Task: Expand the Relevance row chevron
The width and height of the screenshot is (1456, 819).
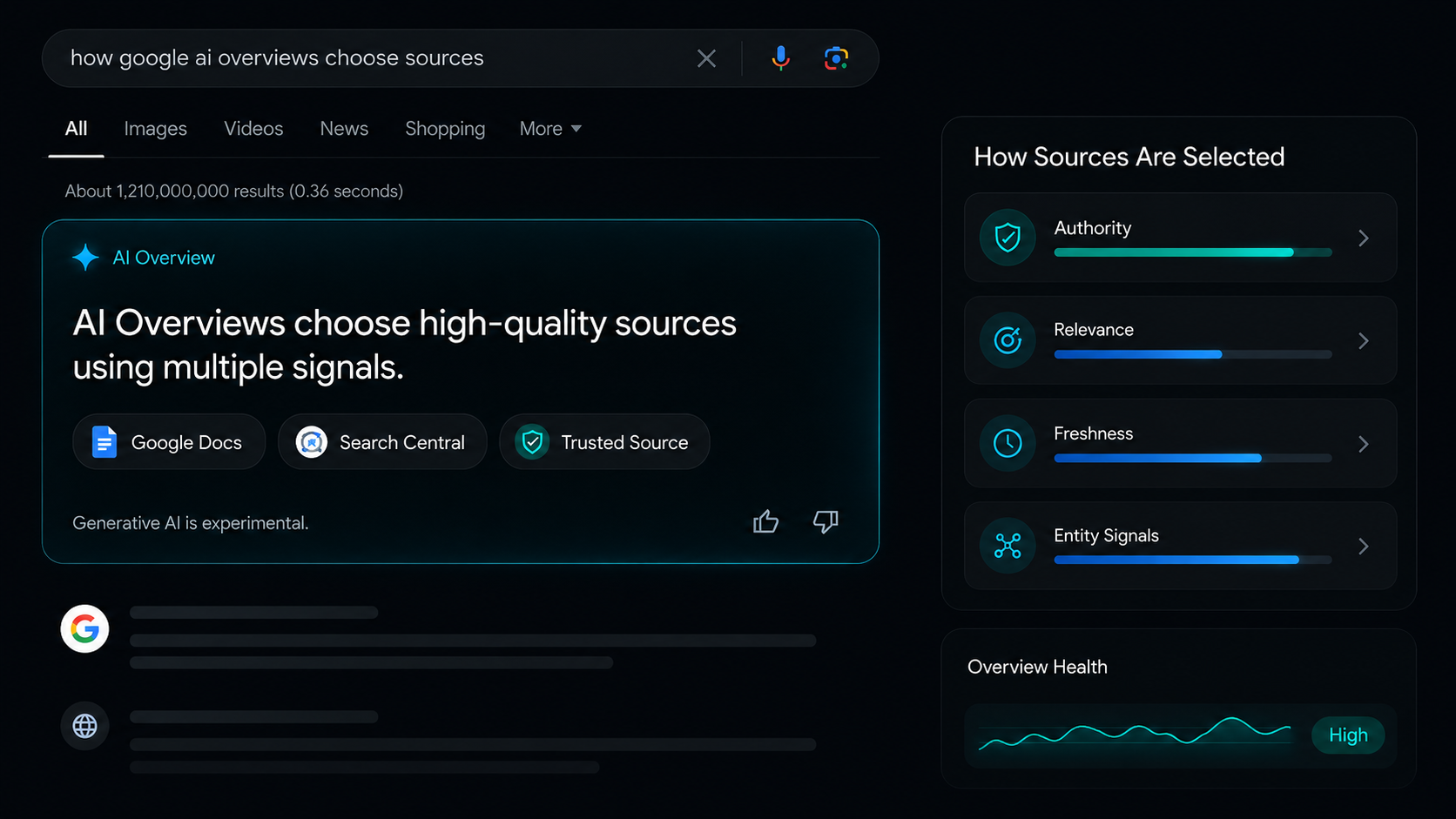Action: click(x=1364, y=341)
